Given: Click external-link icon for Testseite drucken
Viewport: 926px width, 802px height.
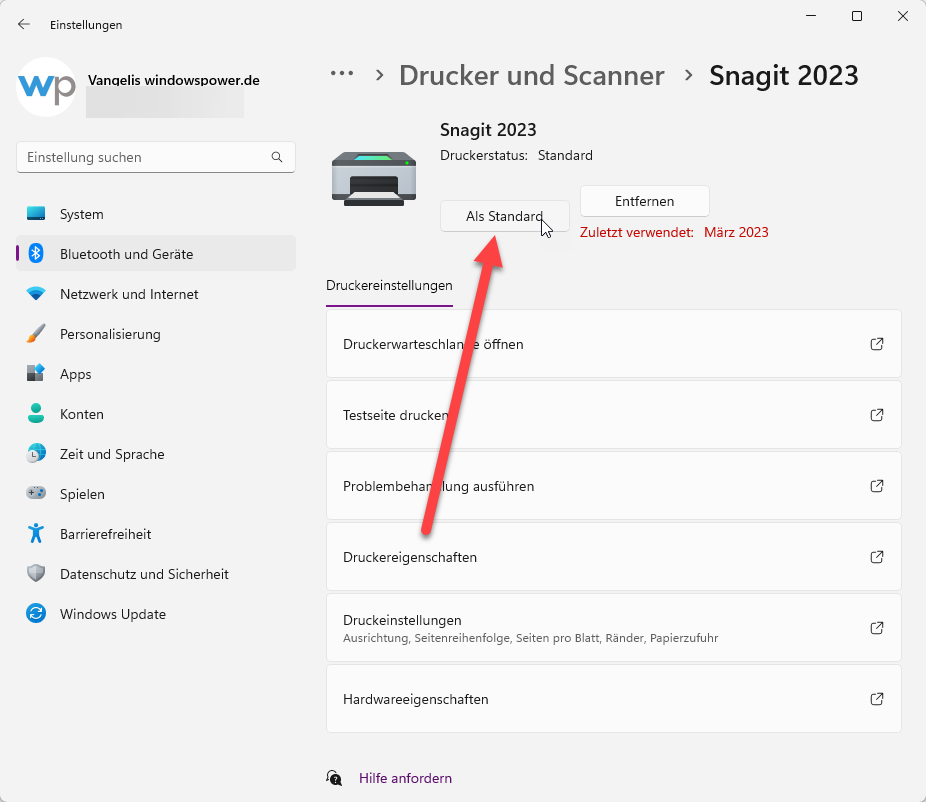Looking at the screenshot, I should [x=877, y=415].
